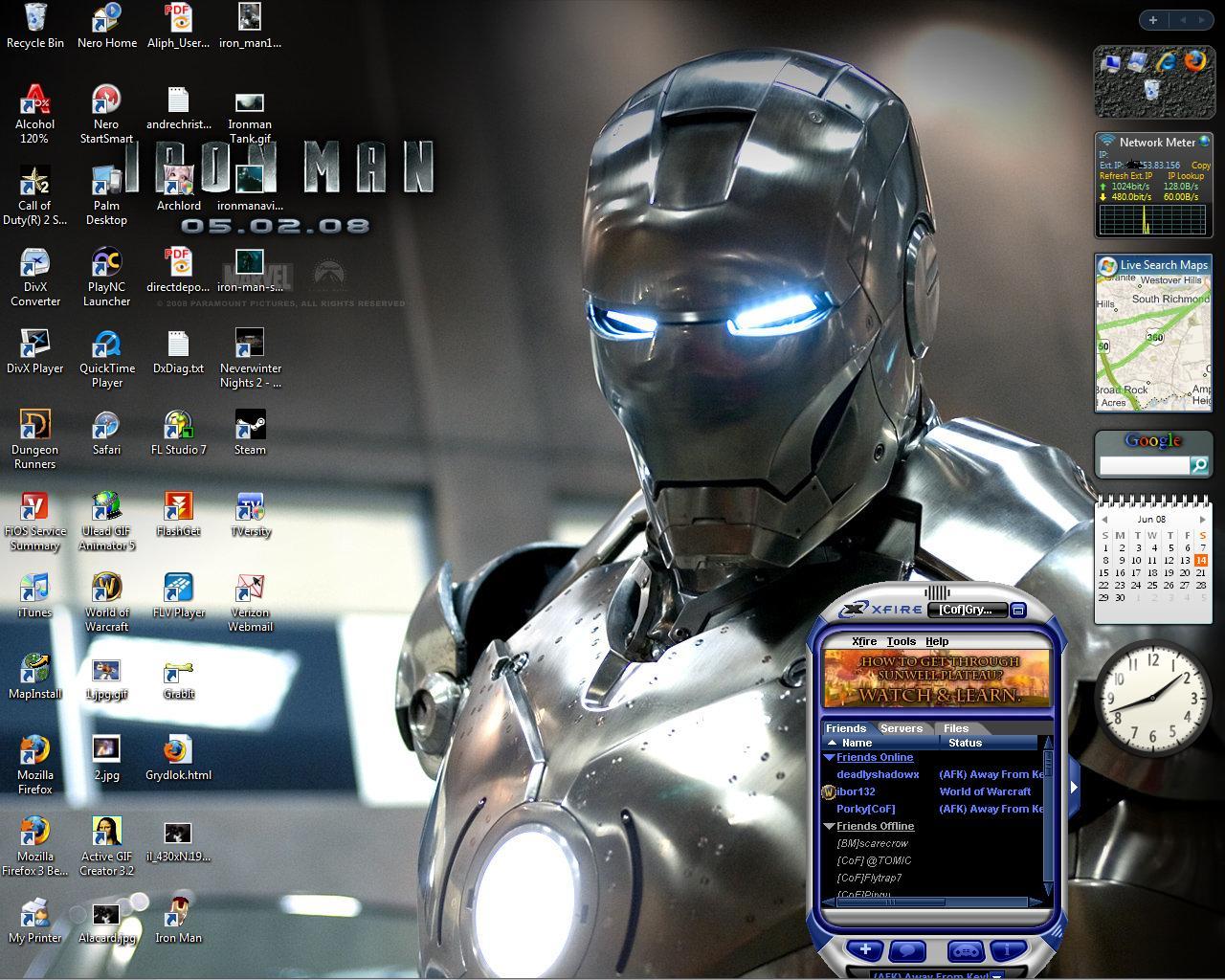Open the Xfire chat bubble button
Image resolution: width=1225 pixels, height=980 pixels.
coord(907,950)
